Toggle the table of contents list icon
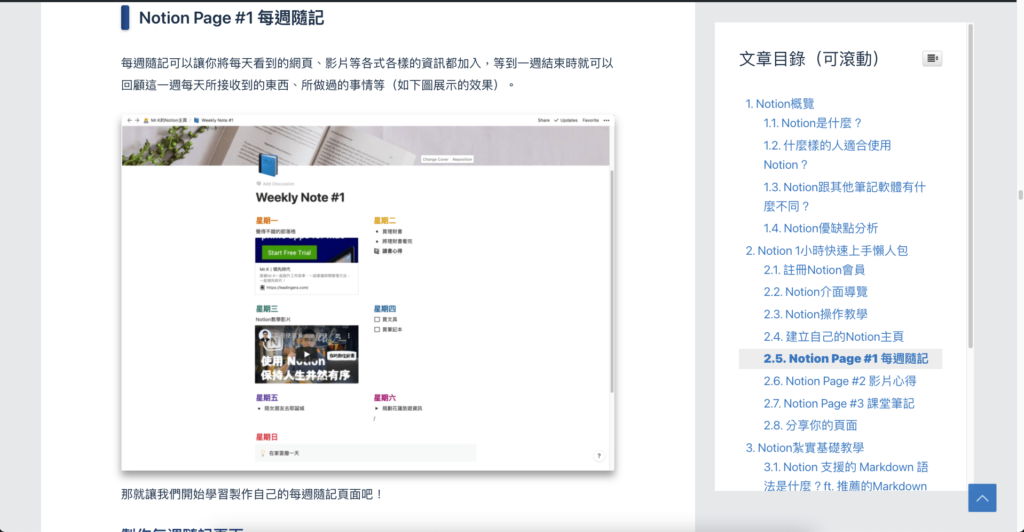The width and height of the screenshot is (1024, 532). 932,58
